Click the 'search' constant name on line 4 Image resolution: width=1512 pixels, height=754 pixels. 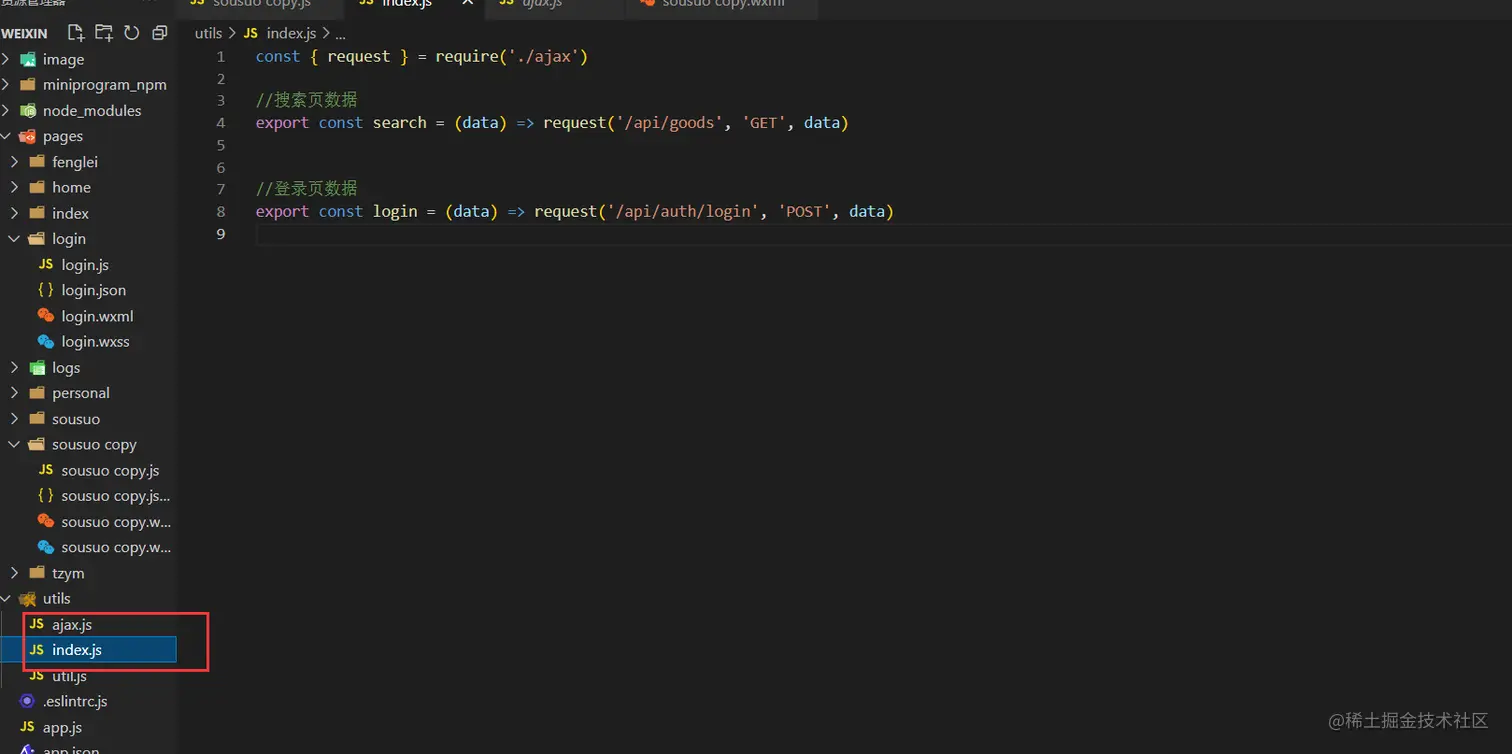coord(400,123)
